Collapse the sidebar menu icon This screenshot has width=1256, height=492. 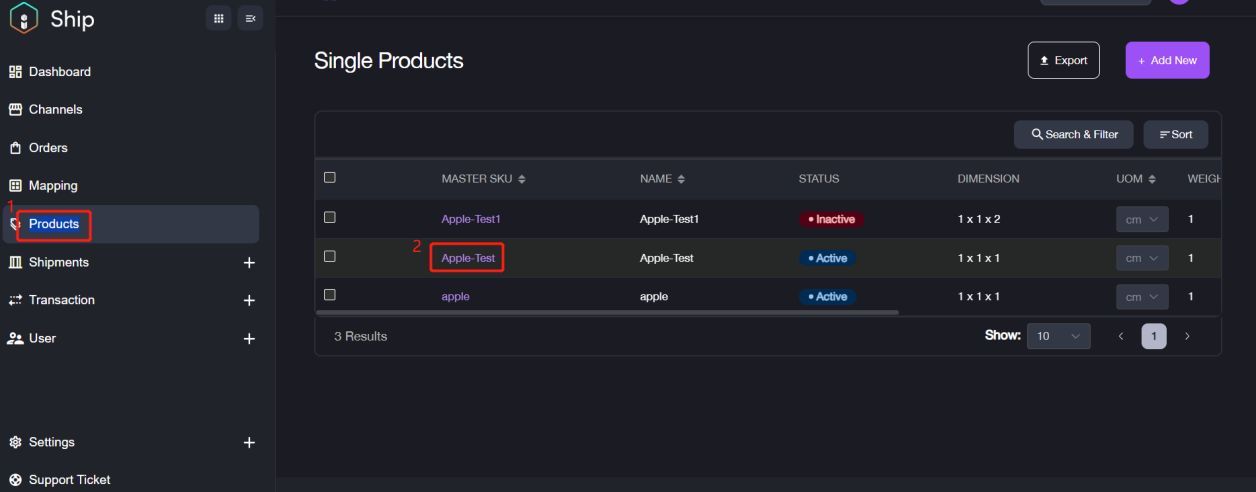coord(250,18)
